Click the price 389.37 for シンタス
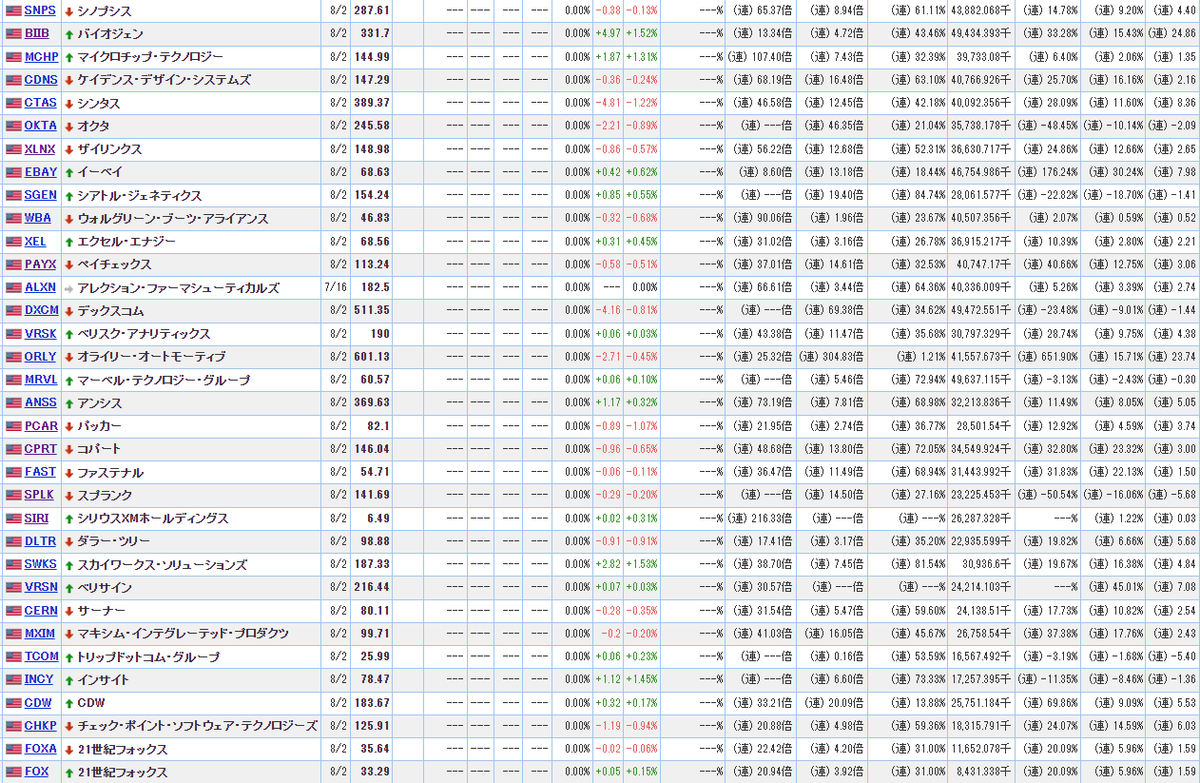The width and height of the screenshot is (1200, 783). pos(371,103)
